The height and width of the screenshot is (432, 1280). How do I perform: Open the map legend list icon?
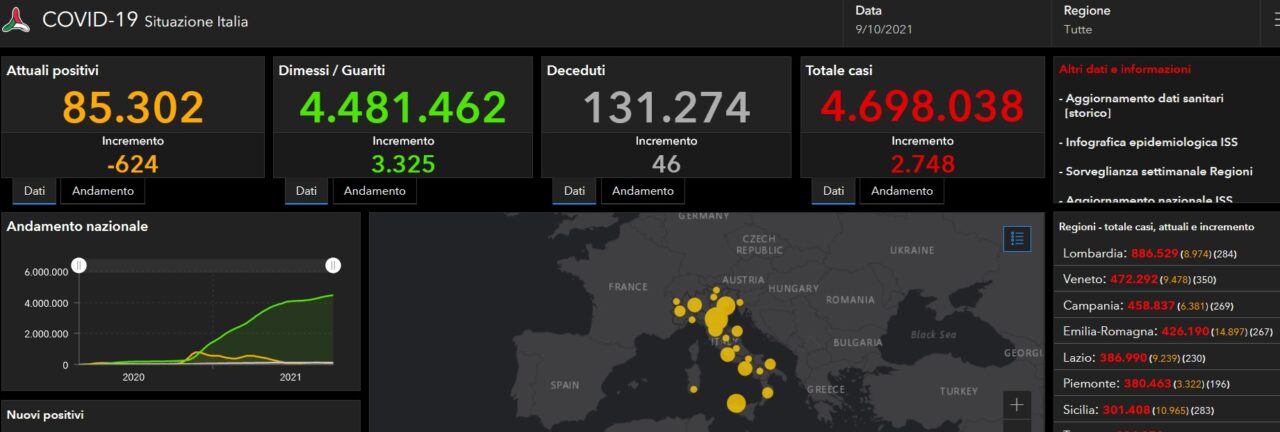click(1017, 239)
